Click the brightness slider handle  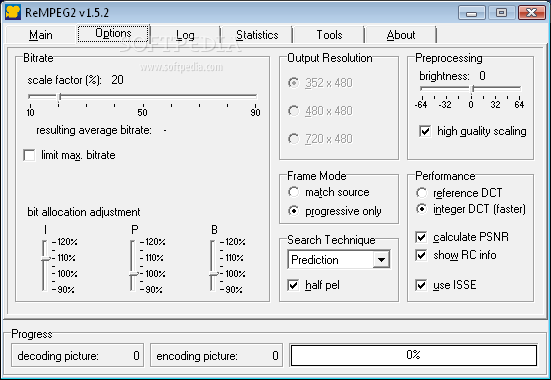pyautogui.click(x=473, y=89)
